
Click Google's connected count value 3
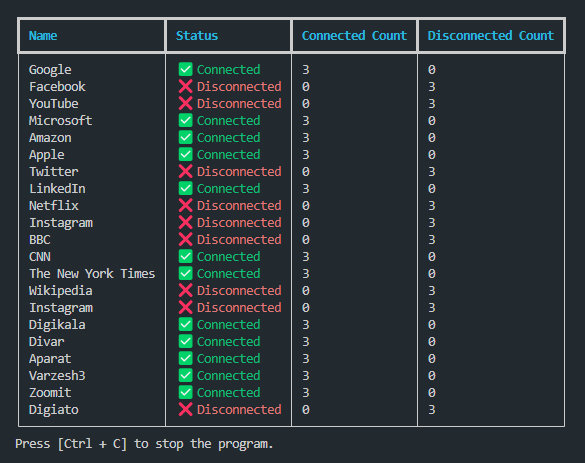pyautogui.click(x=306, y=70)
